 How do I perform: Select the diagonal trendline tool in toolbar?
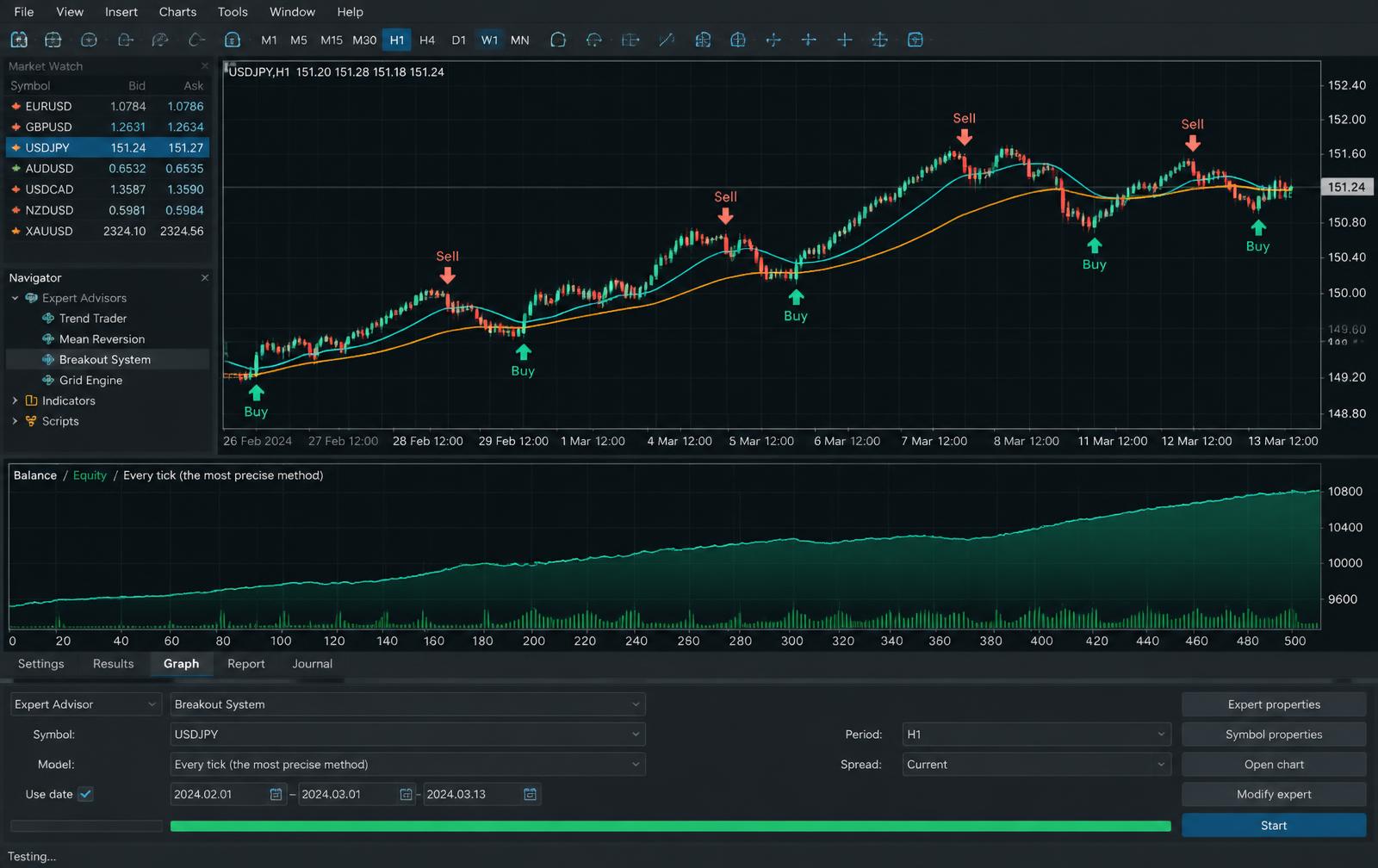pyautogui.click(x=667, y=40)
